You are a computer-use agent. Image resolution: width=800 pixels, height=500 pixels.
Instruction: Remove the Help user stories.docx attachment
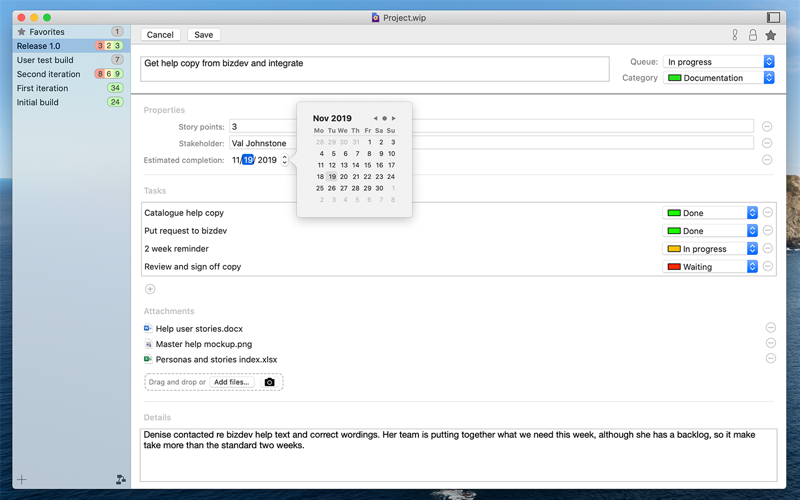pos(771,328)
